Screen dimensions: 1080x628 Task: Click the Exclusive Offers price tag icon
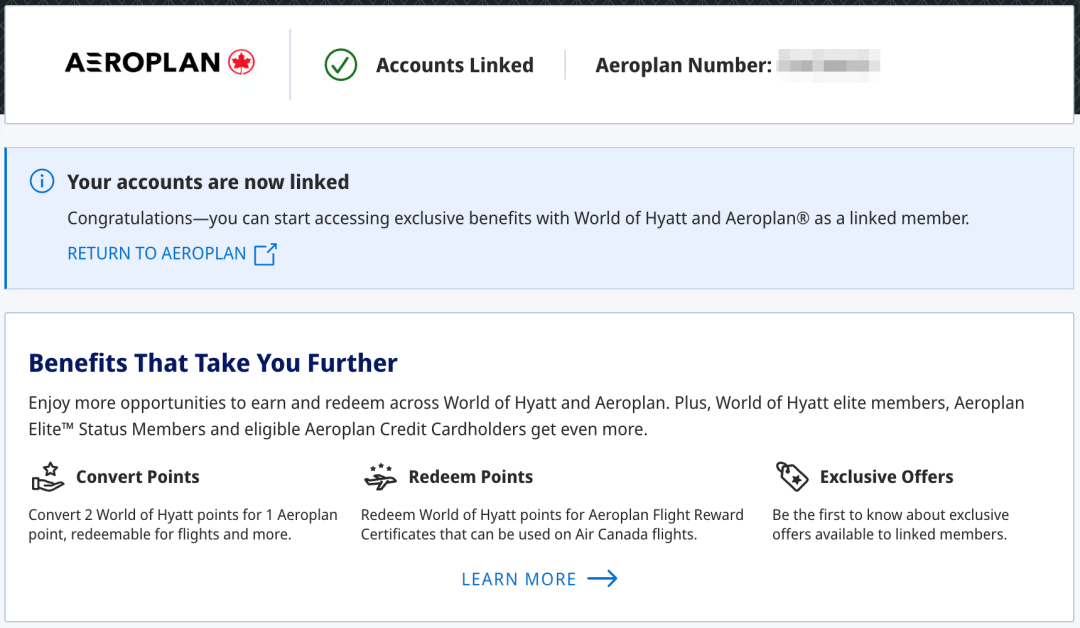point(792,477)
